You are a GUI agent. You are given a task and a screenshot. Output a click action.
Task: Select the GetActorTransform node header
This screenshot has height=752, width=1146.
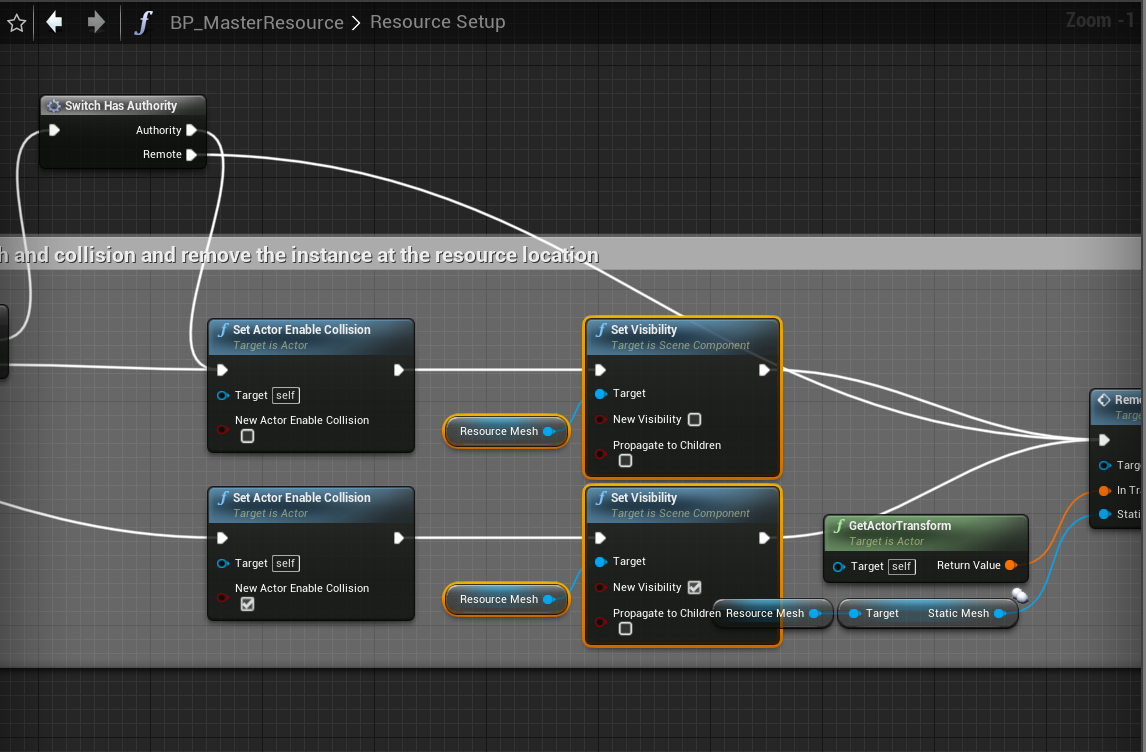(900, 526)
